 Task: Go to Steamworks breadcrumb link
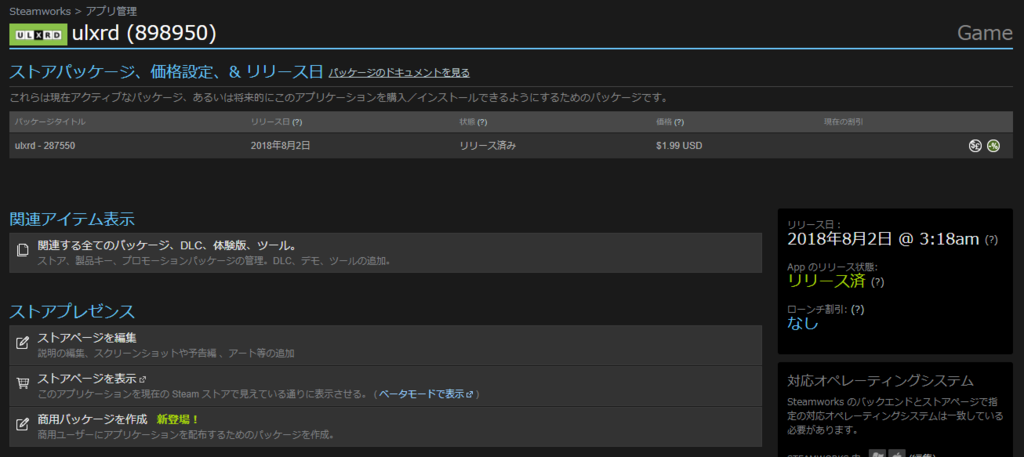tap(40, 11)
